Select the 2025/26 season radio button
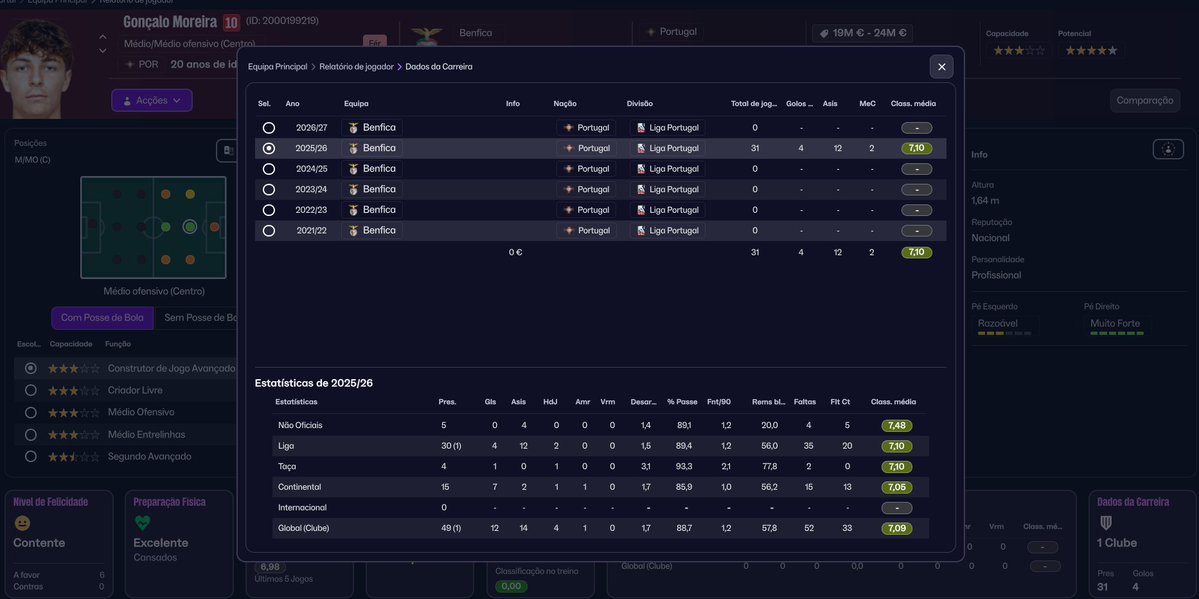The height and width of the screenshot is (599, 1199). pyautogui.click(x=268, y=148)
